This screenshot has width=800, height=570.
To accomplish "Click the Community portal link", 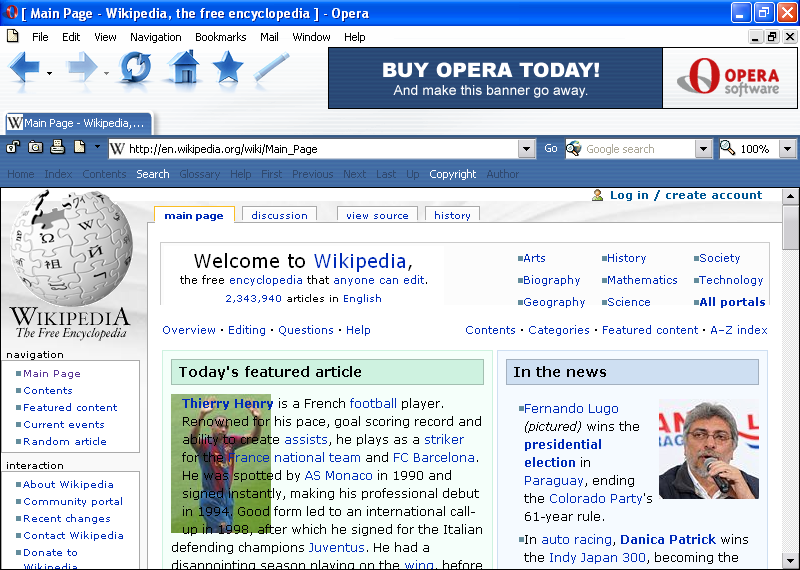I will [x=73, y=502].
